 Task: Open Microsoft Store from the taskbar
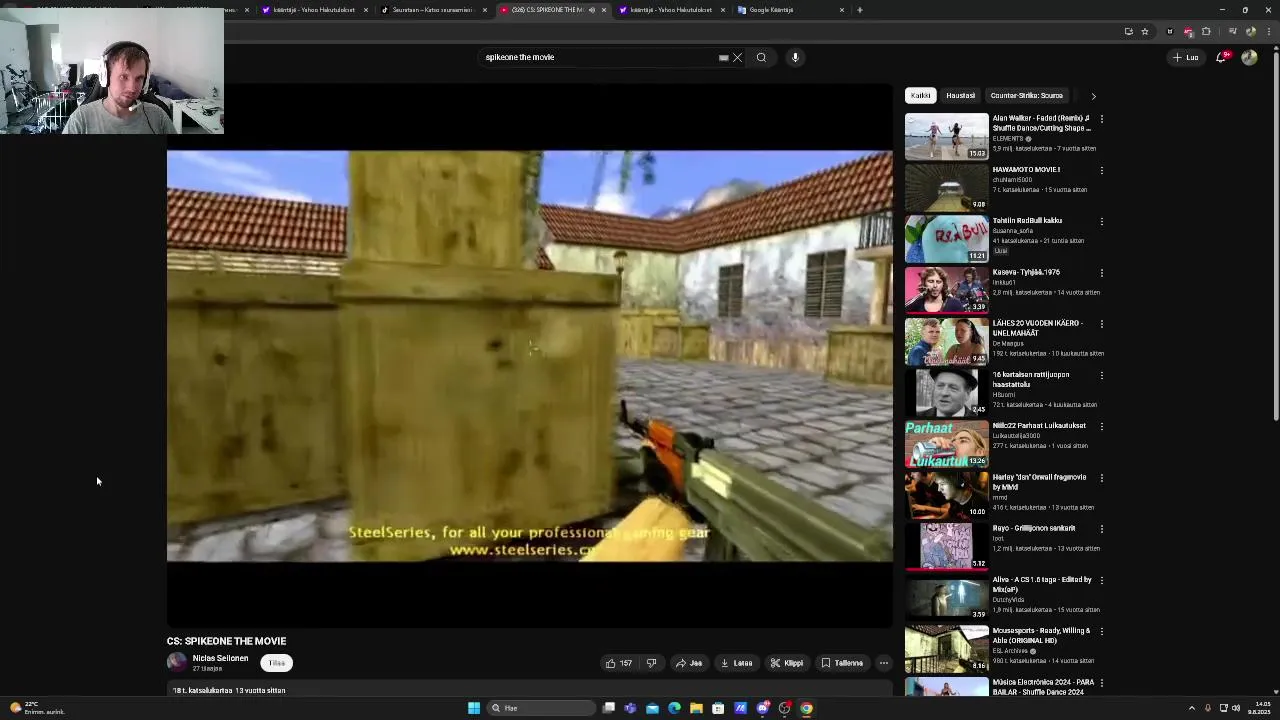[718, 708]
